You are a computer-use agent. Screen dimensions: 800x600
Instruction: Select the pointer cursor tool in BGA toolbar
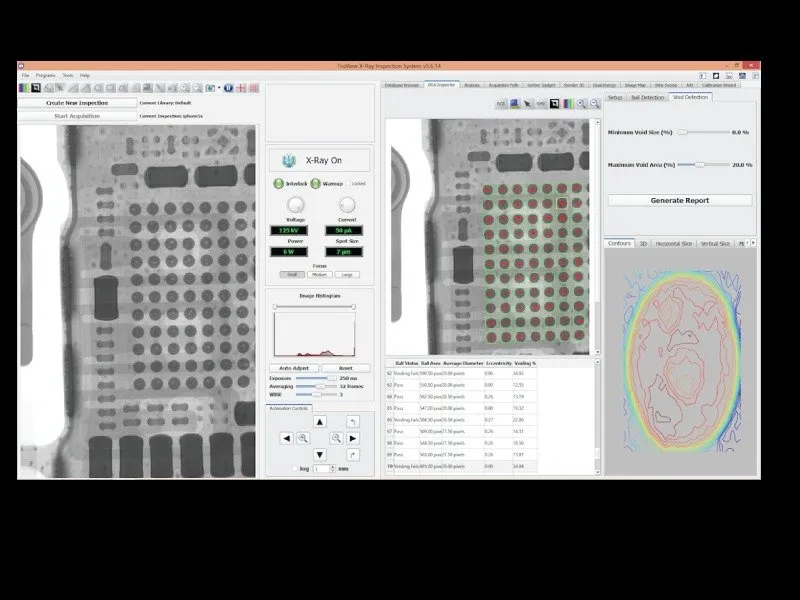tap(527, 103)
